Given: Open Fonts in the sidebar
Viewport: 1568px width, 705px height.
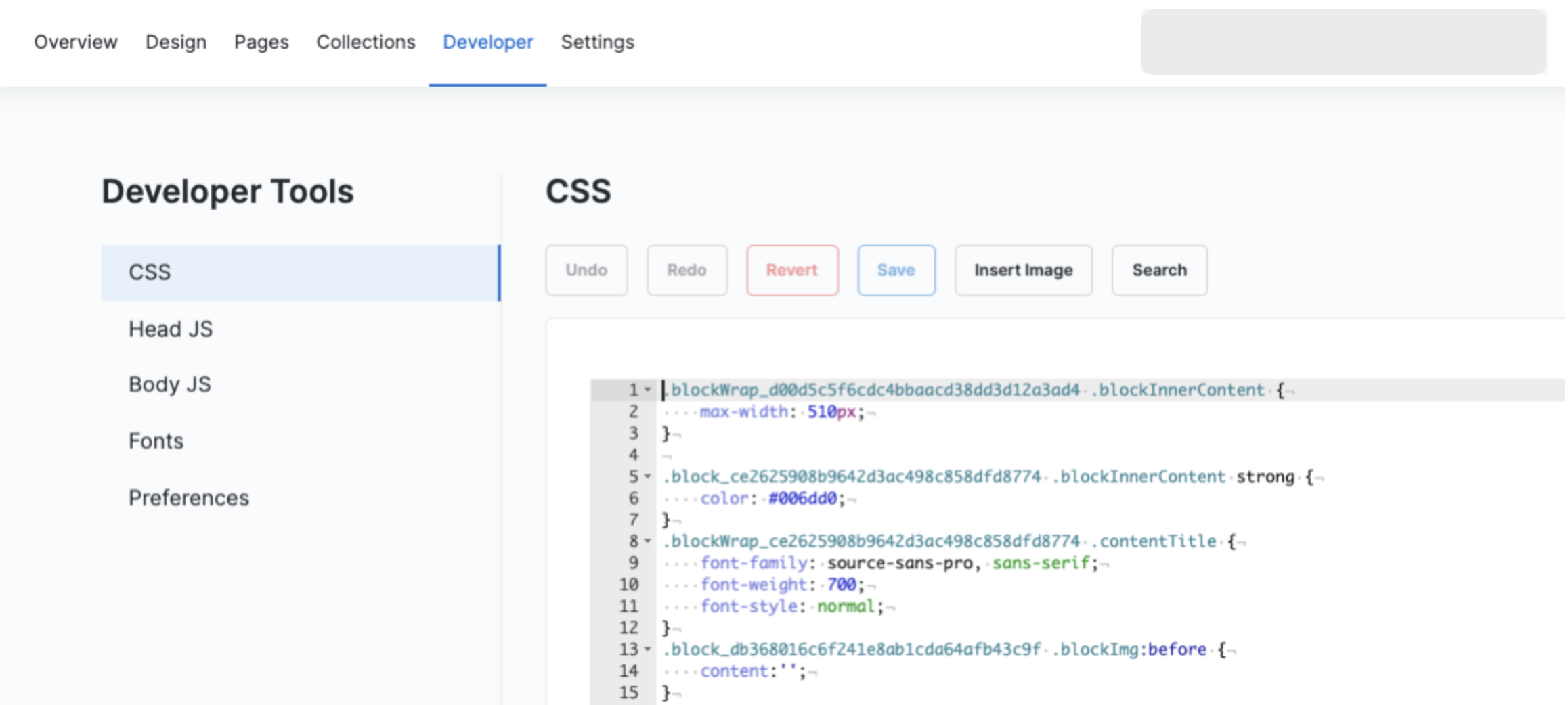Looking at the screenshot, I should [156, 441].
